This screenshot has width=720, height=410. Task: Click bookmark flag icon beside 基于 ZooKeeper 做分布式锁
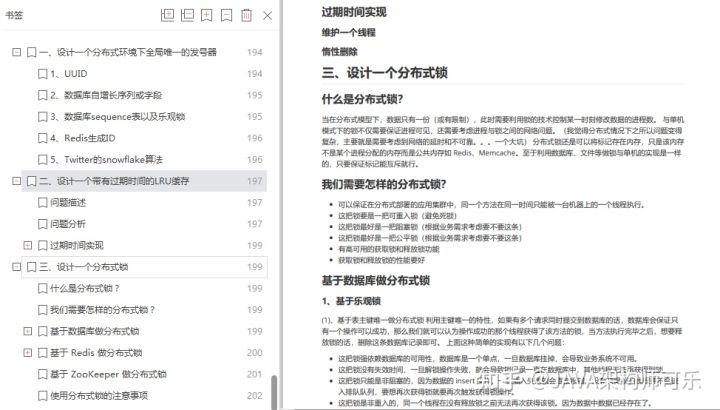pos(42,374)
